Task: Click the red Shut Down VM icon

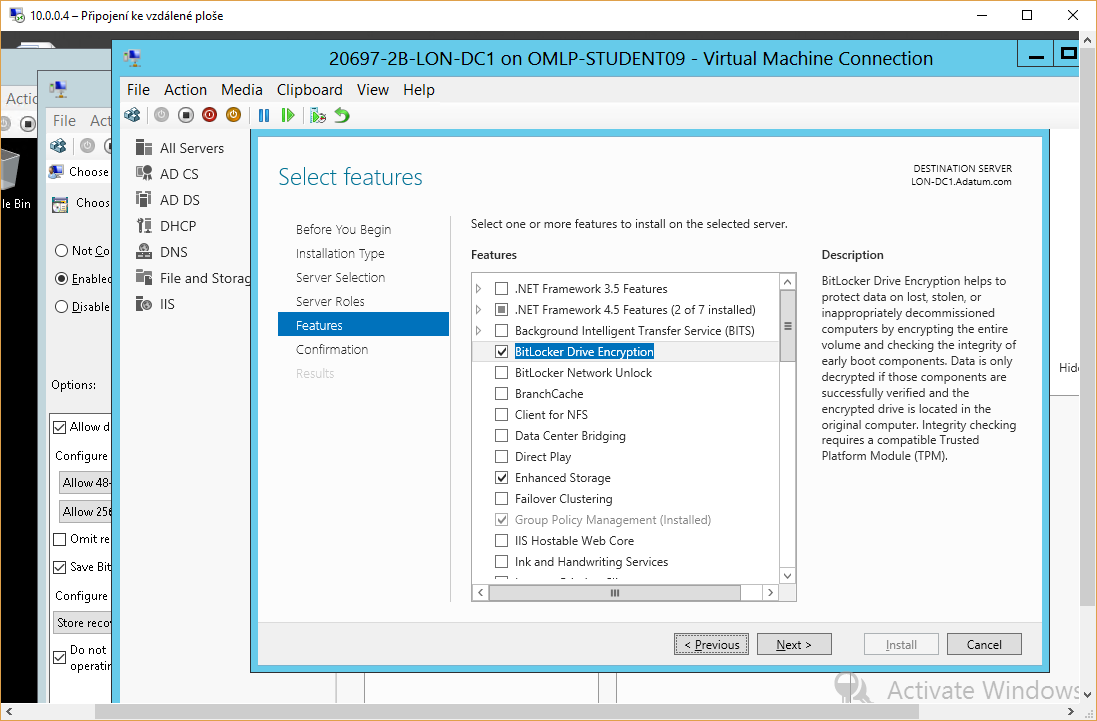Action: point(209,115)
